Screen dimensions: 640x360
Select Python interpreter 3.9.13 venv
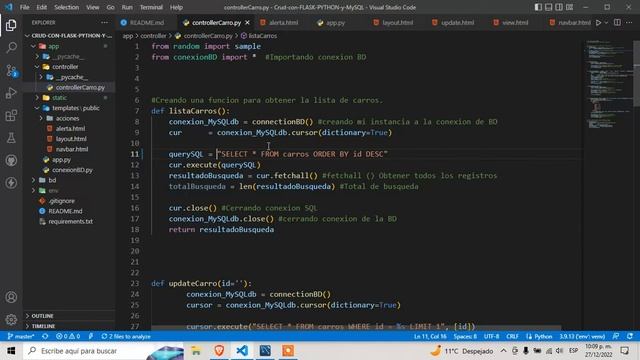(x=582, y=336)
